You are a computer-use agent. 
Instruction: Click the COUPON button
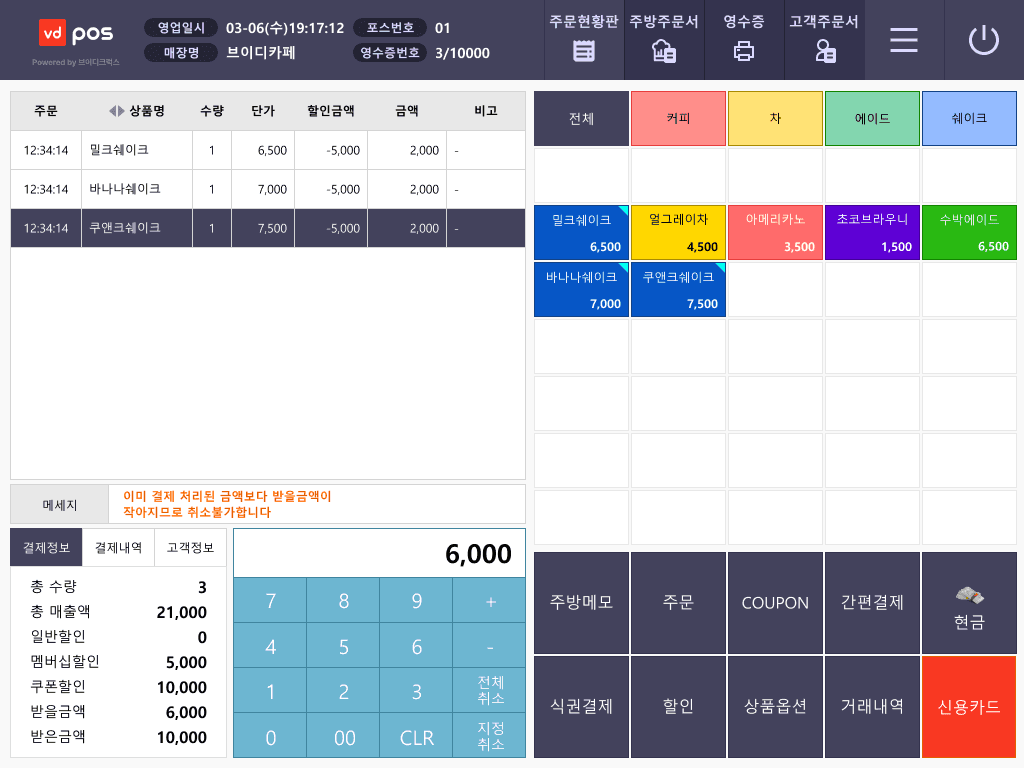click(x=775, y=603)
